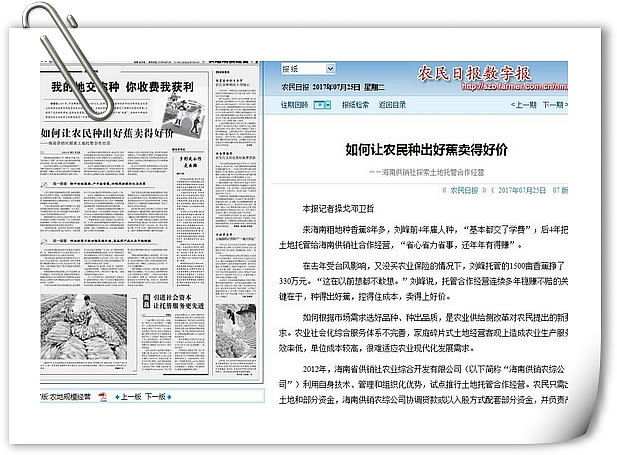Click the 《农民日报》 source link under the title

[464, 191]
